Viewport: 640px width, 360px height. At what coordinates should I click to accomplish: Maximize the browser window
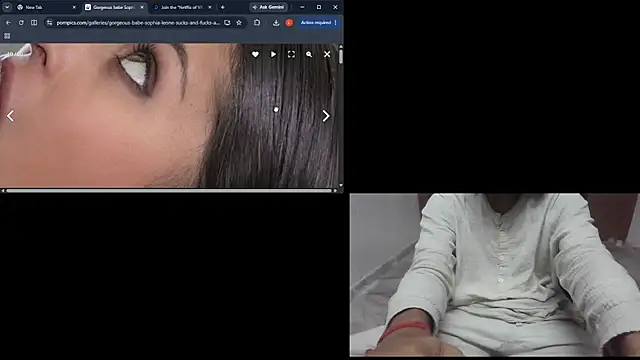[319, 7]
